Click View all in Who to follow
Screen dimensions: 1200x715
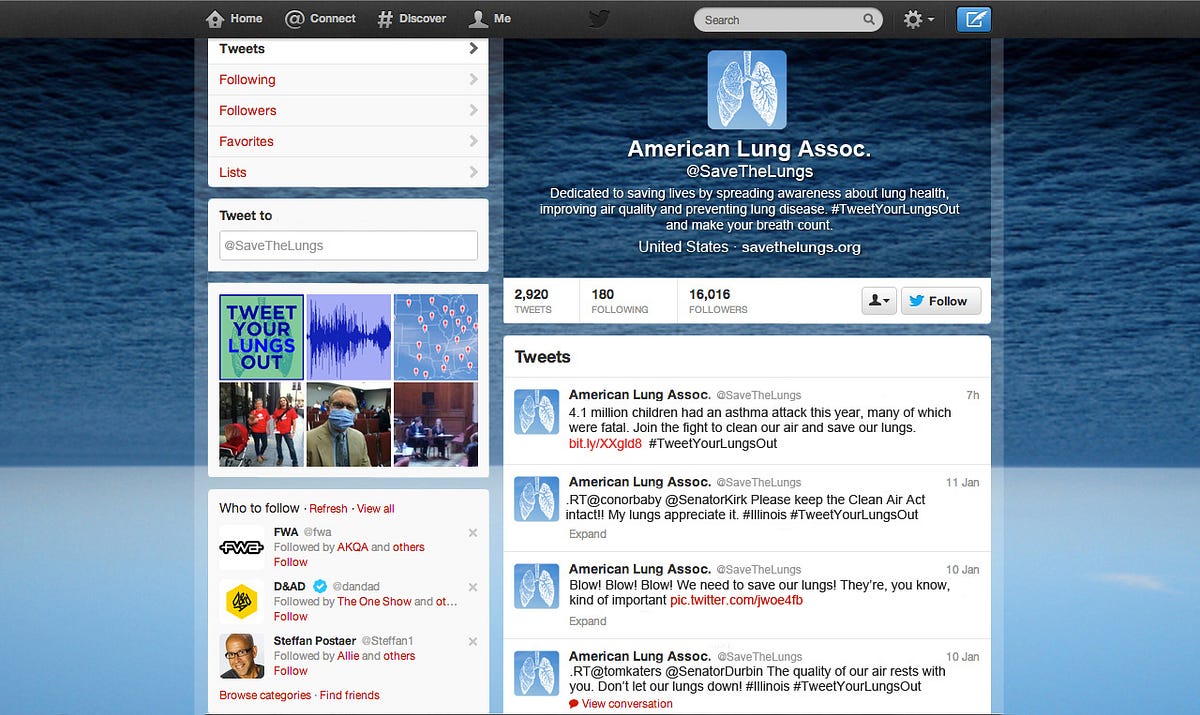point(376,508)
